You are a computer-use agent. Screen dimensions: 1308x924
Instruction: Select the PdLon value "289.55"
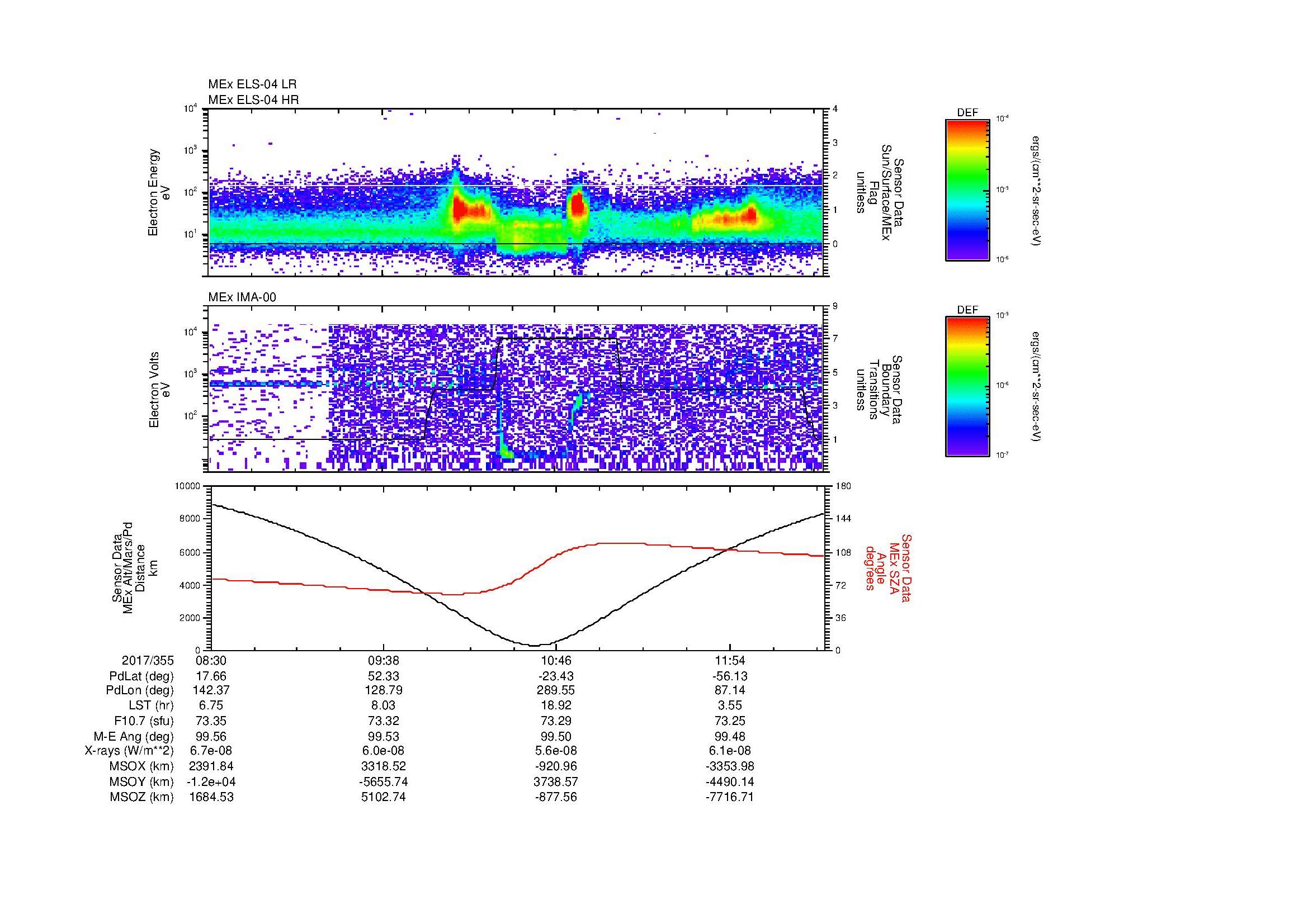coord(556,690)
